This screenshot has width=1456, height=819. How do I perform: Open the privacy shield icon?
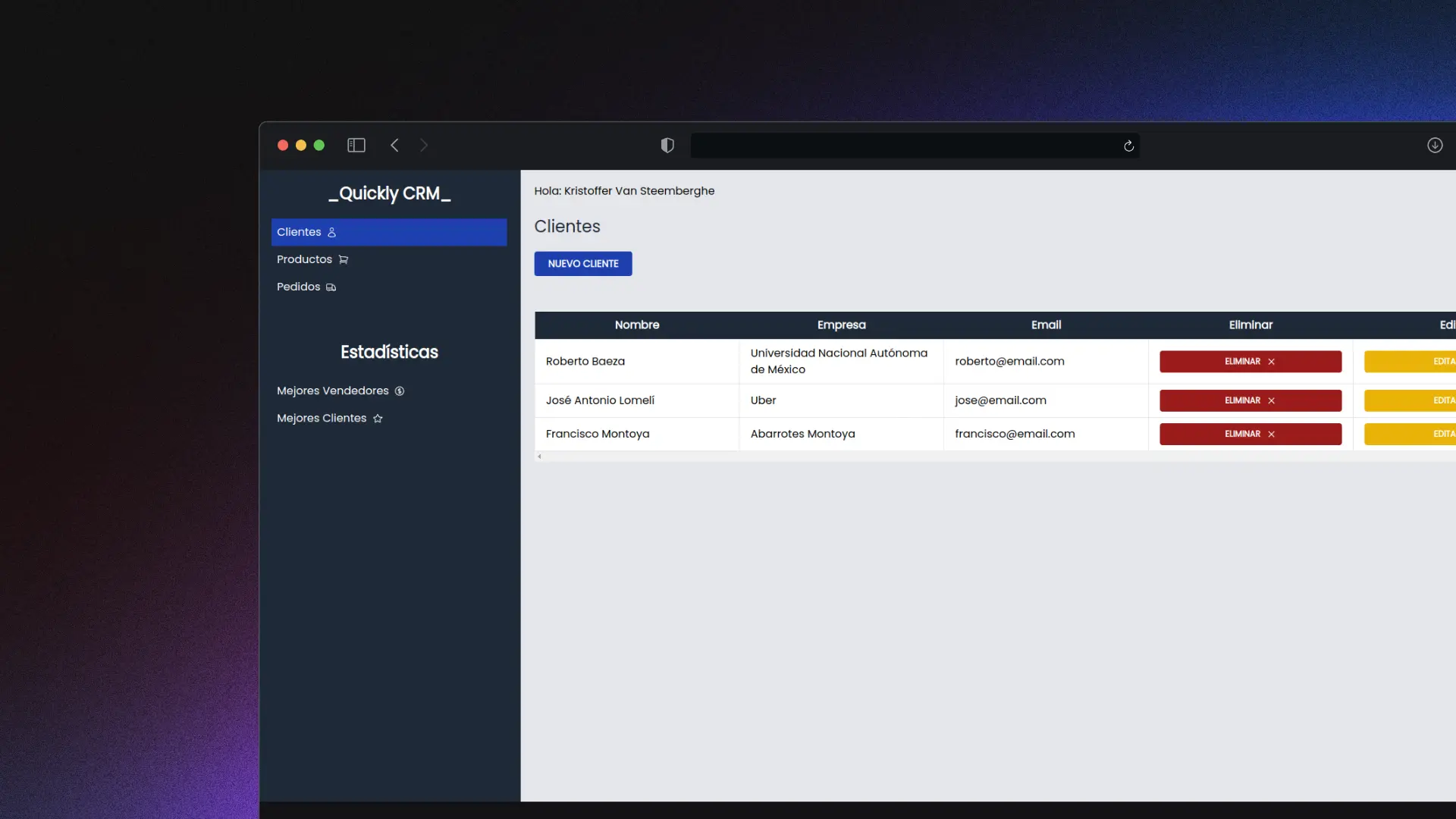pos(667,145)
